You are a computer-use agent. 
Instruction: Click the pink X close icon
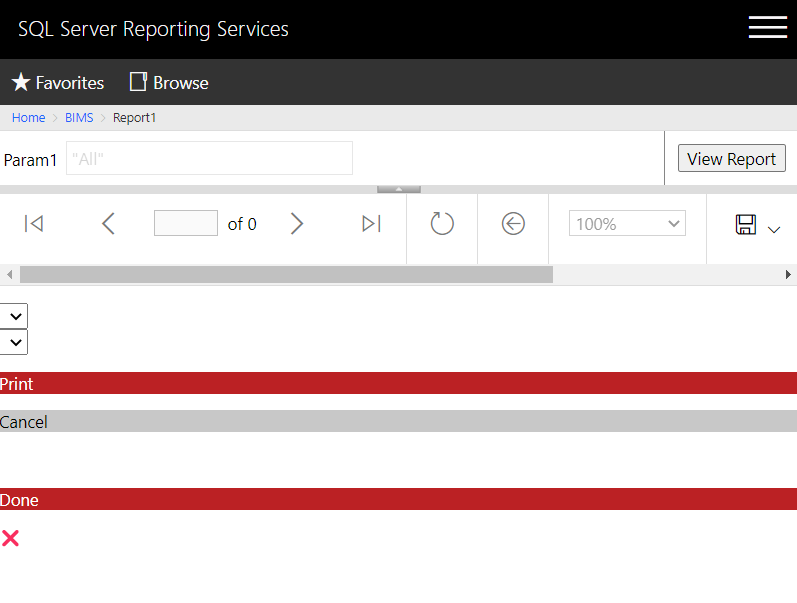pyautogui.click(x=10, y=538)
